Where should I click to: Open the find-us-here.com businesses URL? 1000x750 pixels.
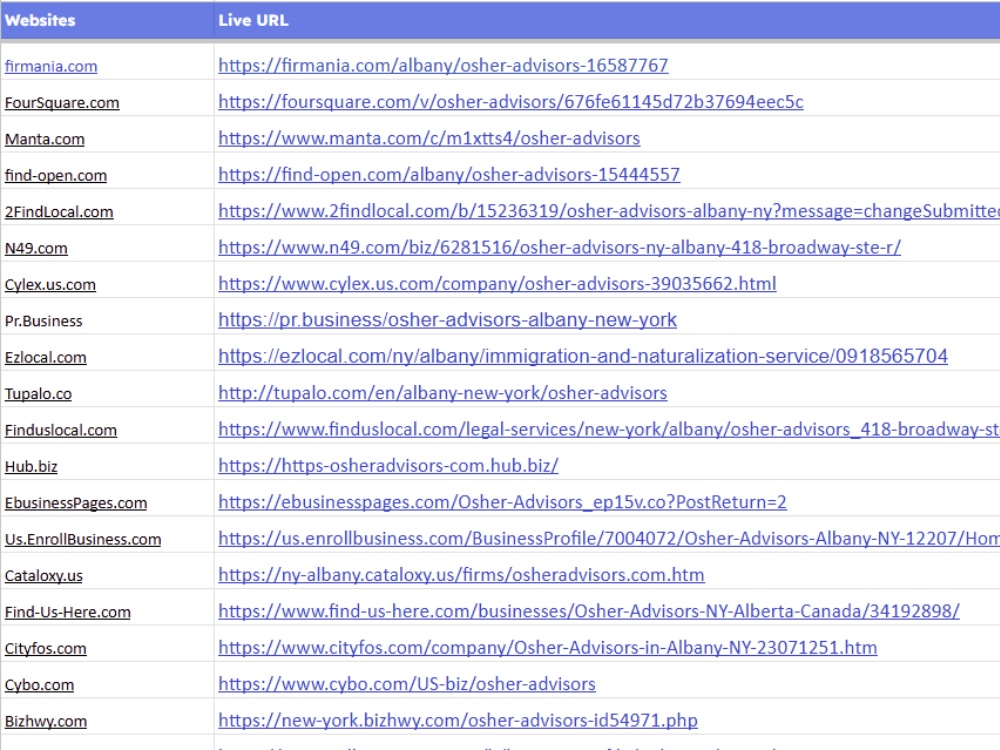coord(589,610)
